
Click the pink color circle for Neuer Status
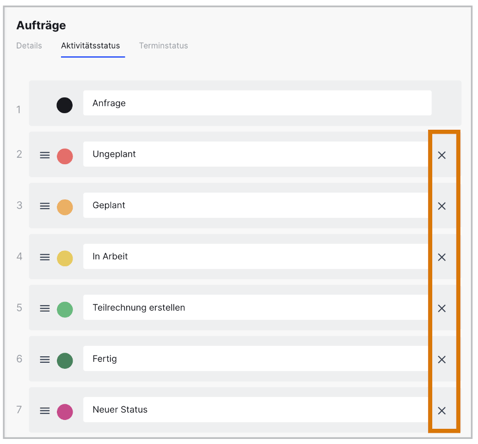(65, 412)
